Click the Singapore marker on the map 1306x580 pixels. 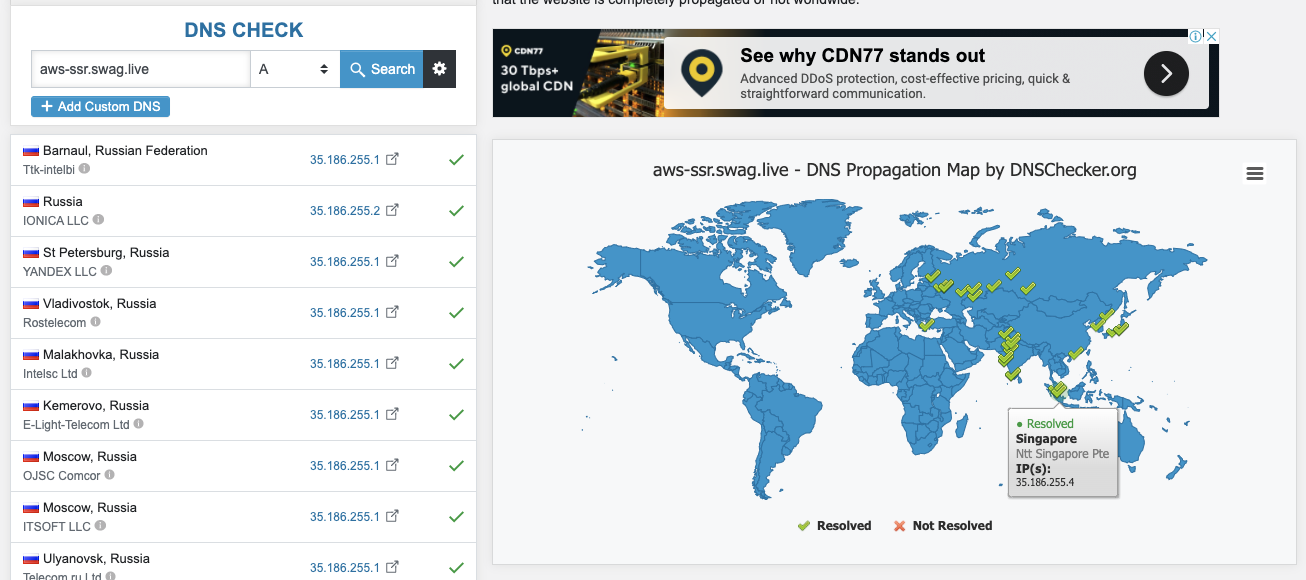(x=1058, y=390)
